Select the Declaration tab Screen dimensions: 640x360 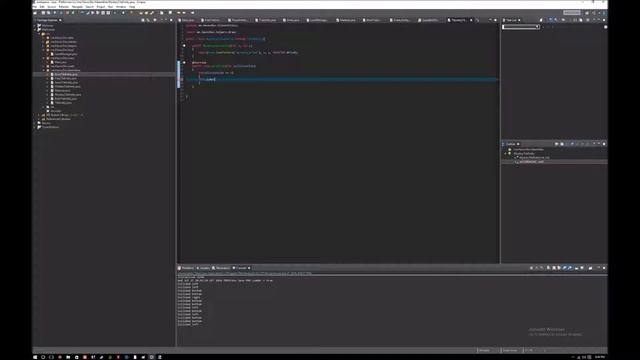tap(221, 268)
